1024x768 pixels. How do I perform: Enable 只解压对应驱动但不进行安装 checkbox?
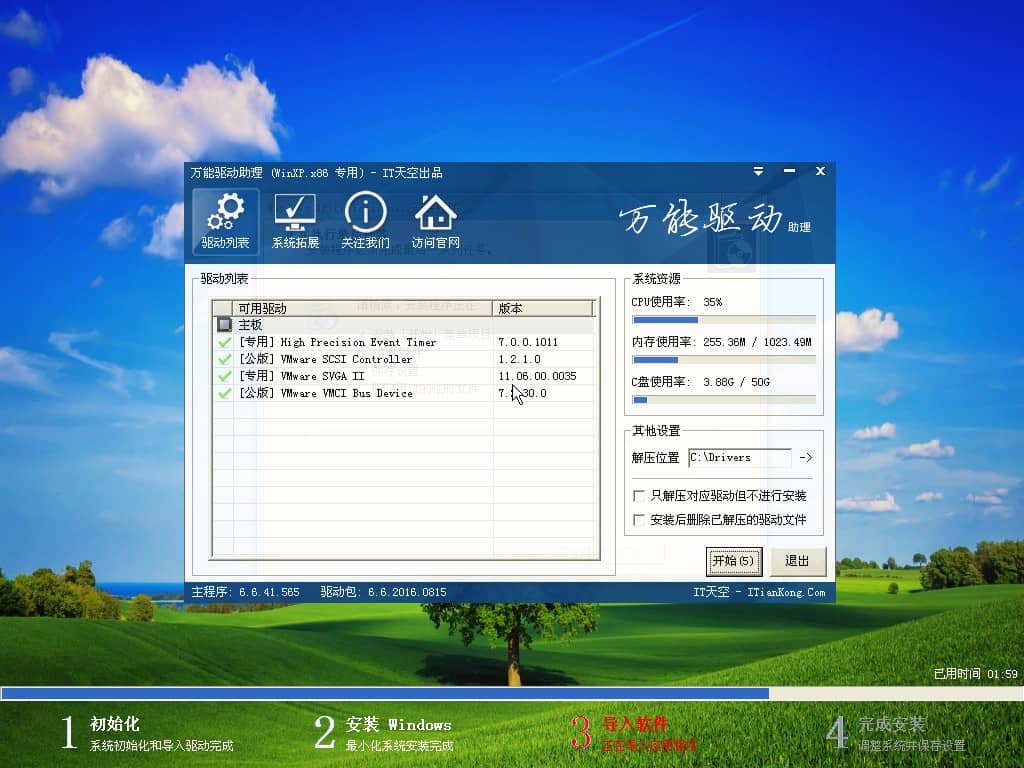[640, 495]
